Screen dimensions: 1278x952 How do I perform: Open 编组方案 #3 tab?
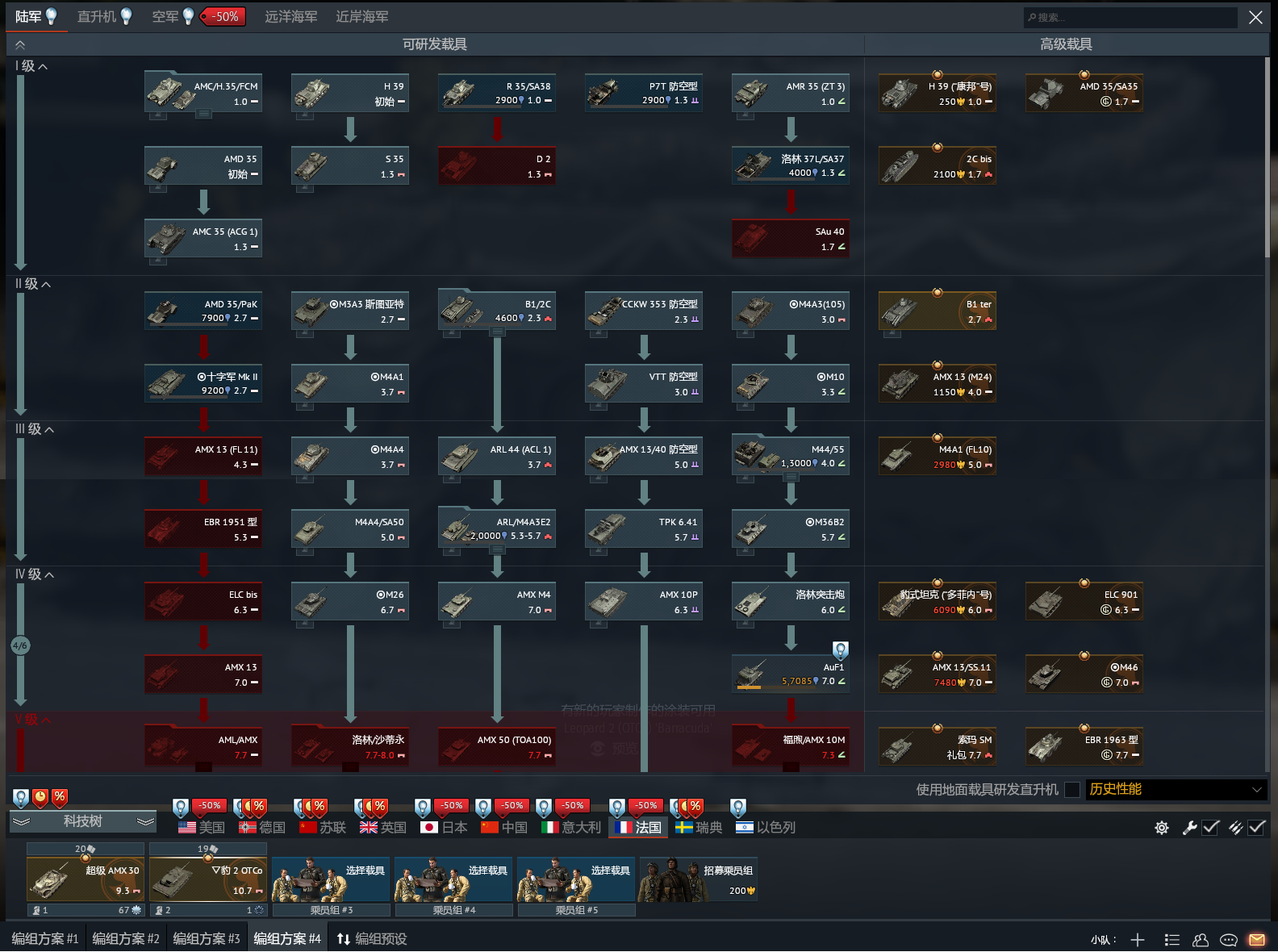click(207, 939)
